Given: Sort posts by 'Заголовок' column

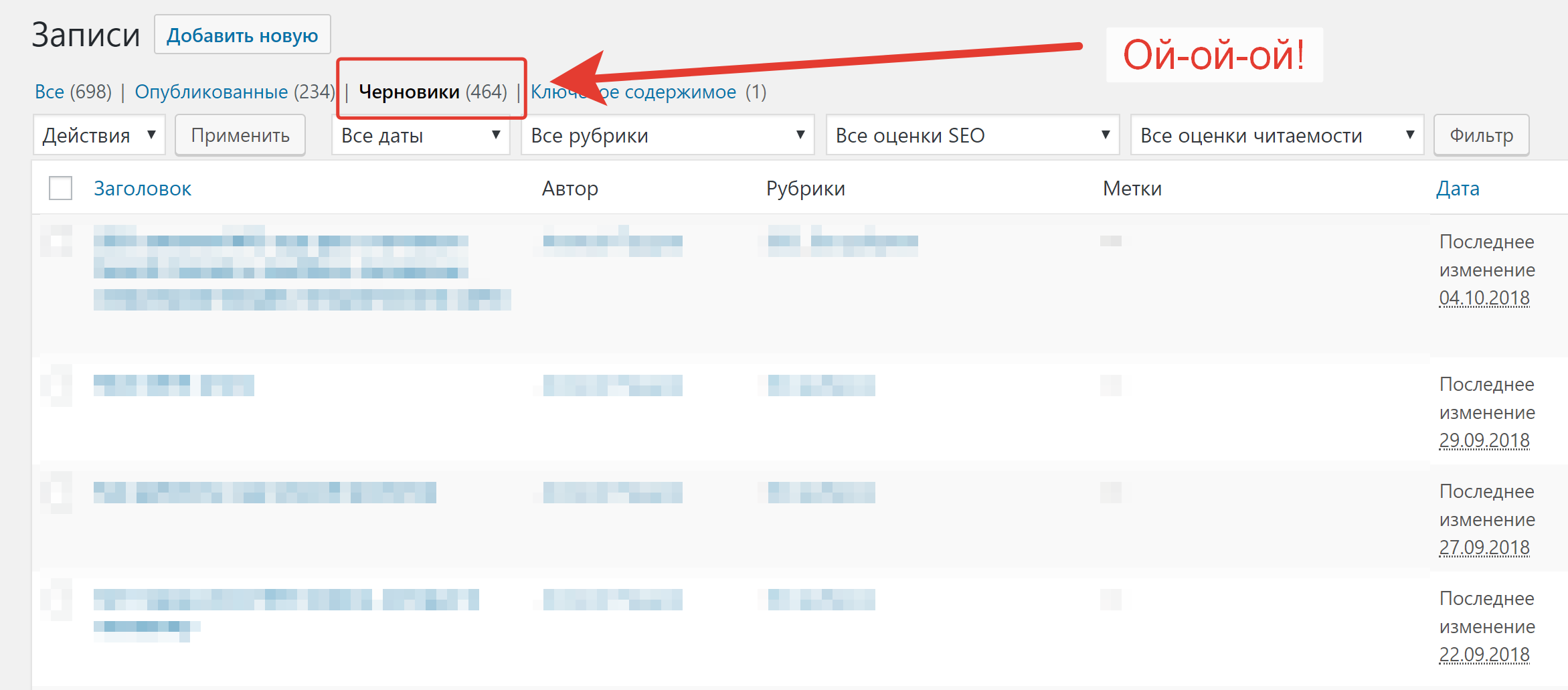Looking at the screenshot, I should click(143, 189).
